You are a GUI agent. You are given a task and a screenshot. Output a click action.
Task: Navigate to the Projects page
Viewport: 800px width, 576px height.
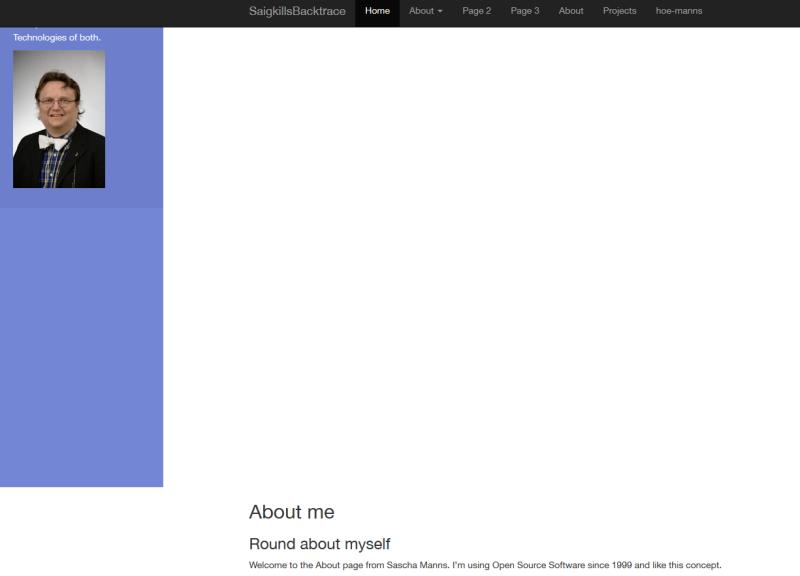coord(619,11)
